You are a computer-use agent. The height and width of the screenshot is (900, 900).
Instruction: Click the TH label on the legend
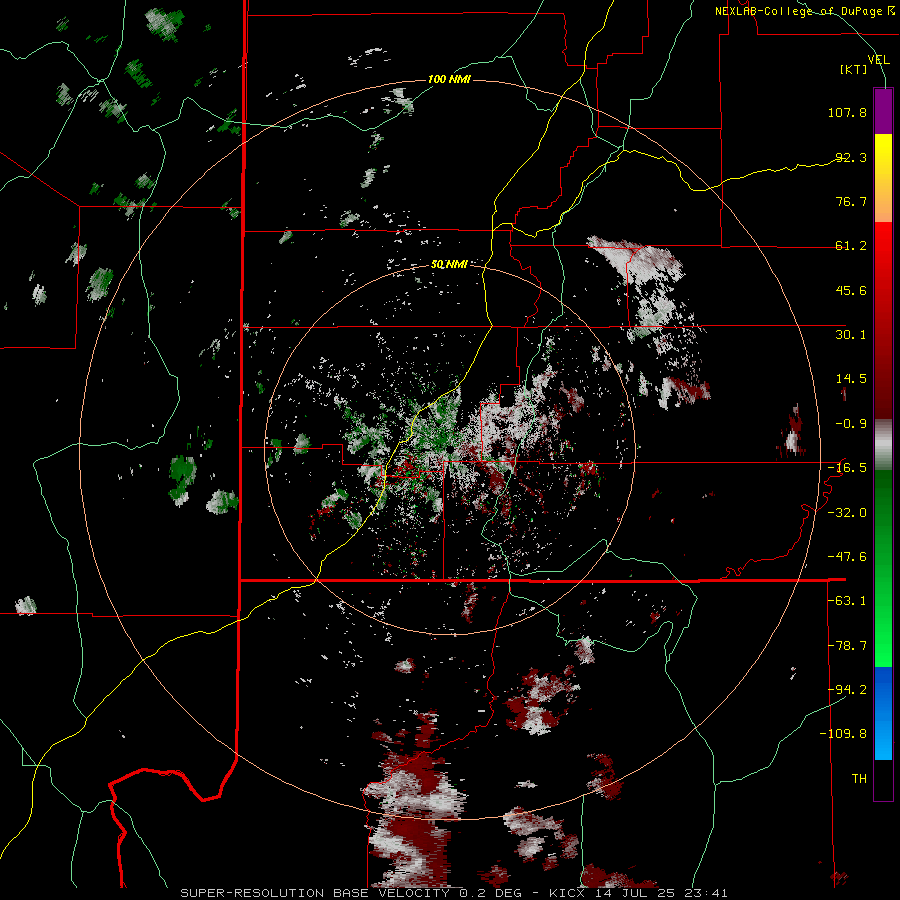(859, 779)
